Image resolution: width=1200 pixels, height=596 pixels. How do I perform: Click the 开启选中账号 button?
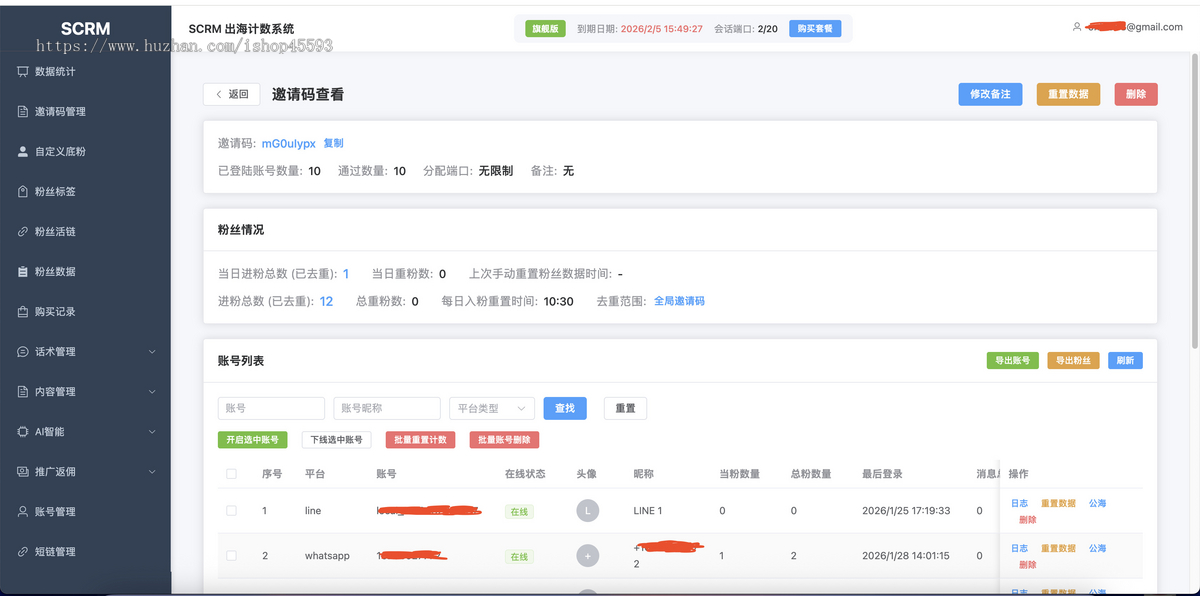[x=253, y=440]
